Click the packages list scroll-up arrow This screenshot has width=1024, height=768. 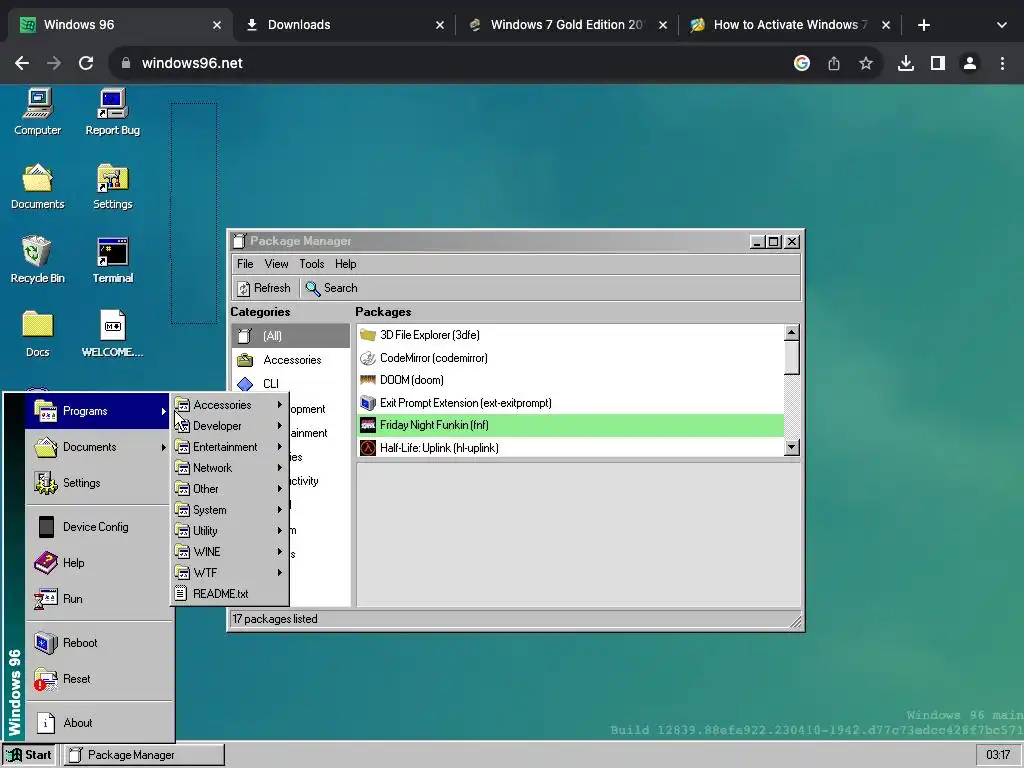tap(792, 332)
